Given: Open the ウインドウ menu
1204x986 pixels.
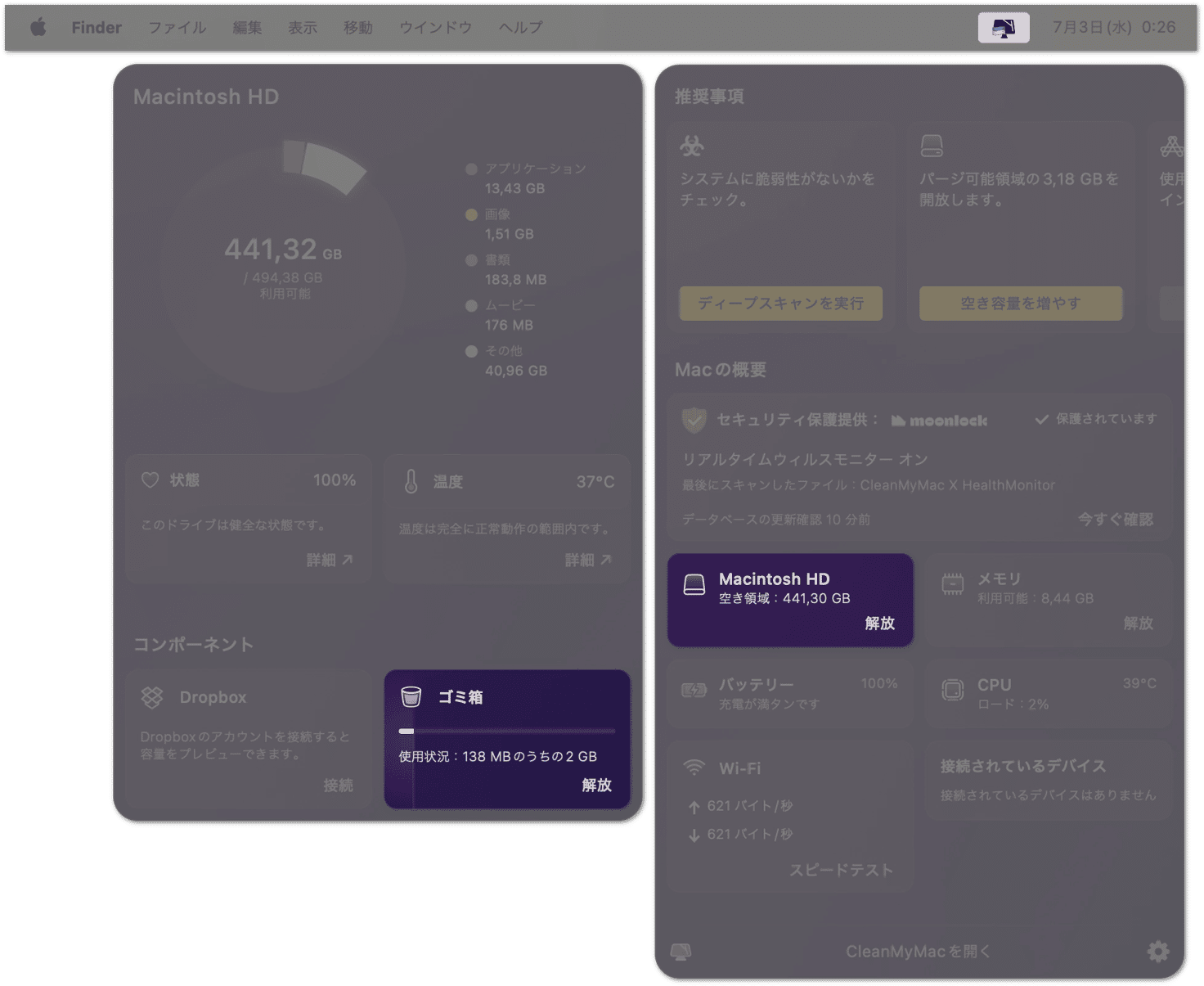Looking at the screenshot, I should [x=436, y=28].
